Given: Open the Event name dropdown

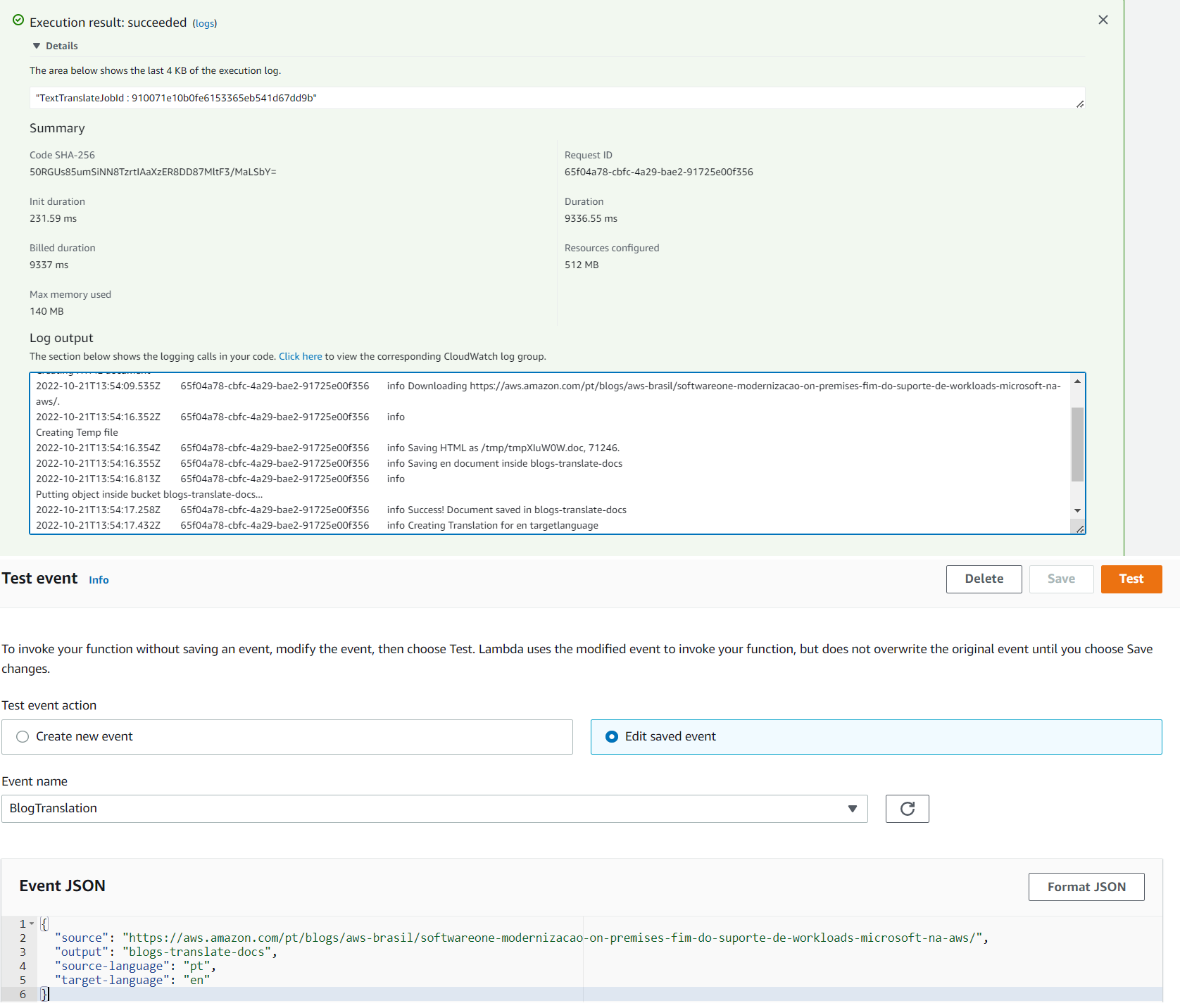Looking at the screenshot, I should [434, 808].
